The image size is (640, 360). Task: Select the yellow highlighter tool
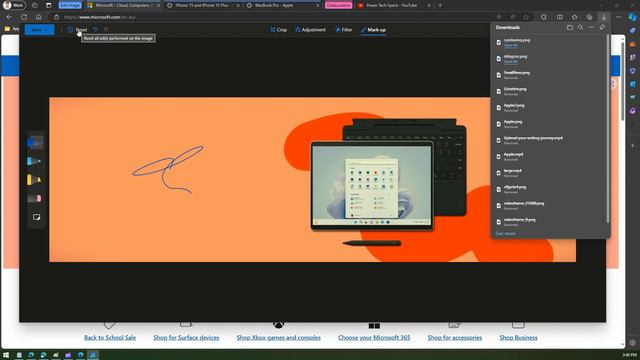34,180
